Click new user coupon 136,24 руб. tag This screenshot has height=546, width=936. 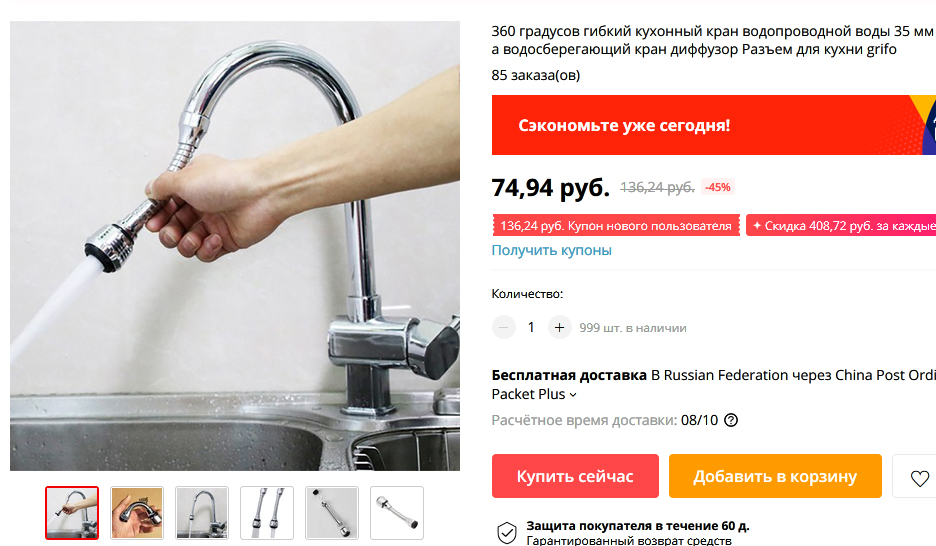[x=616, y=226]
